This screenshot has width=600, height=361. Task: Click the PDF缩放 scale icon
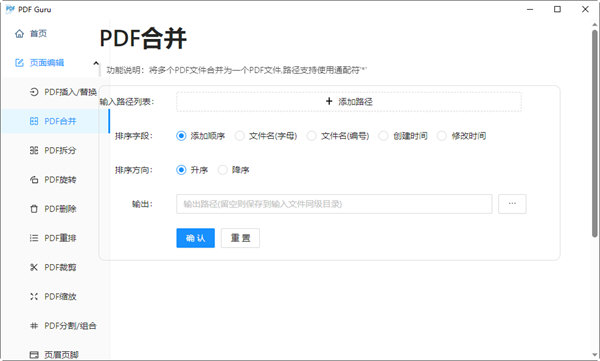[34, 296]
